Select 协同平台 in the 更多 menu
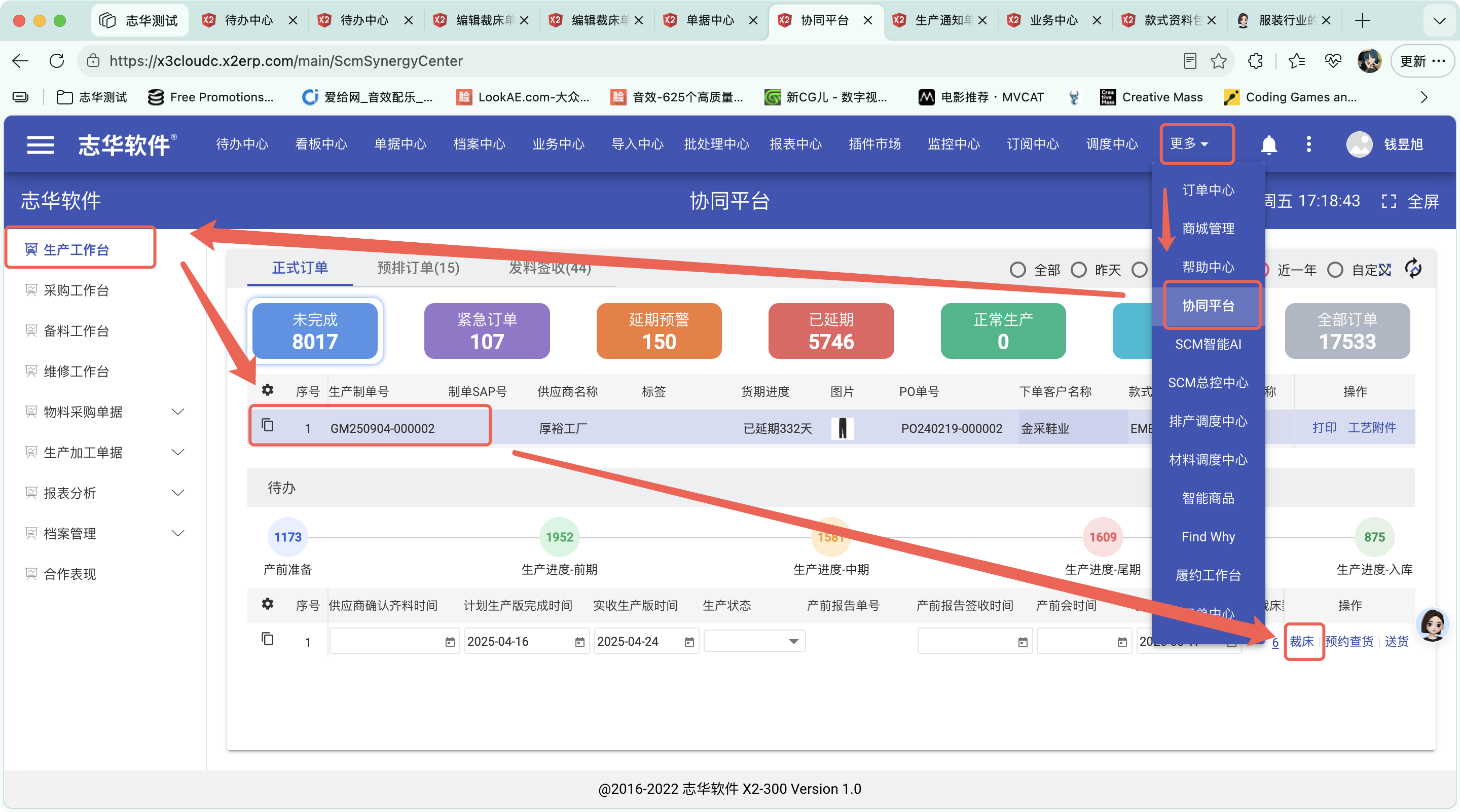 pos(1208,306)
